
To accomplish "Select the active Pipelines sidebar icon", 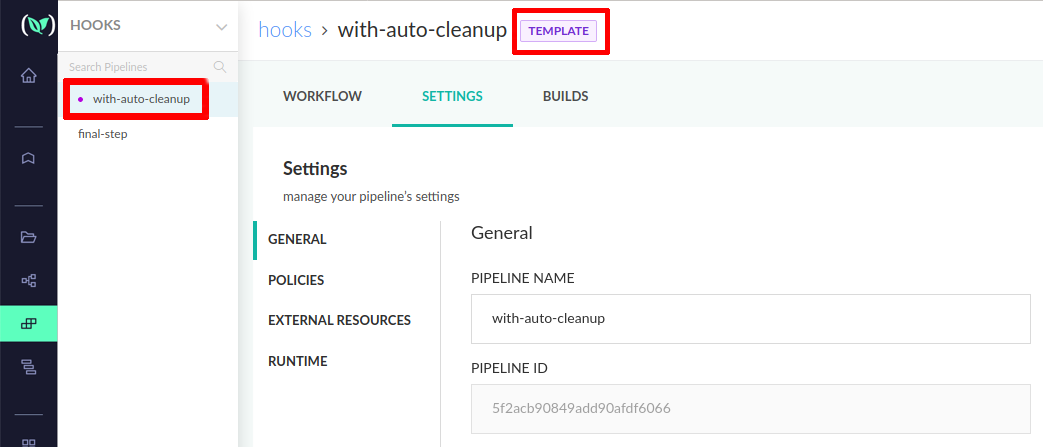I will (28, 323).
